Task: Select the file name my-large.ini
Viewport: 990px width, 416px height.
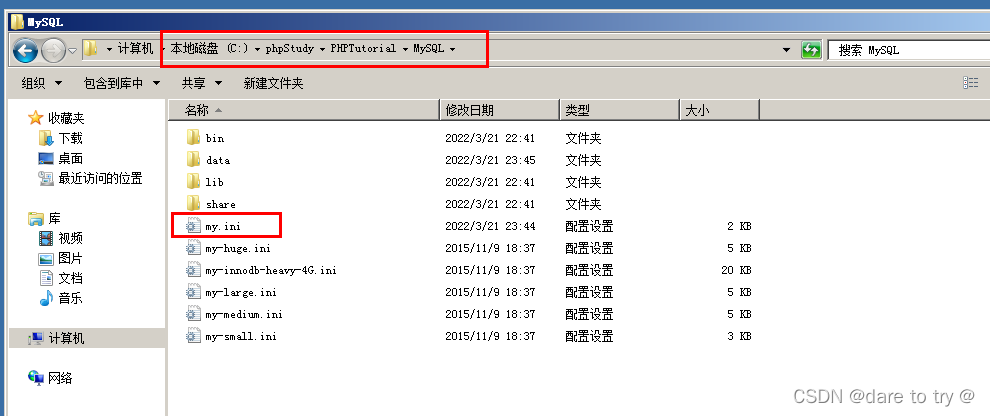Action: (x=241, y=292)
